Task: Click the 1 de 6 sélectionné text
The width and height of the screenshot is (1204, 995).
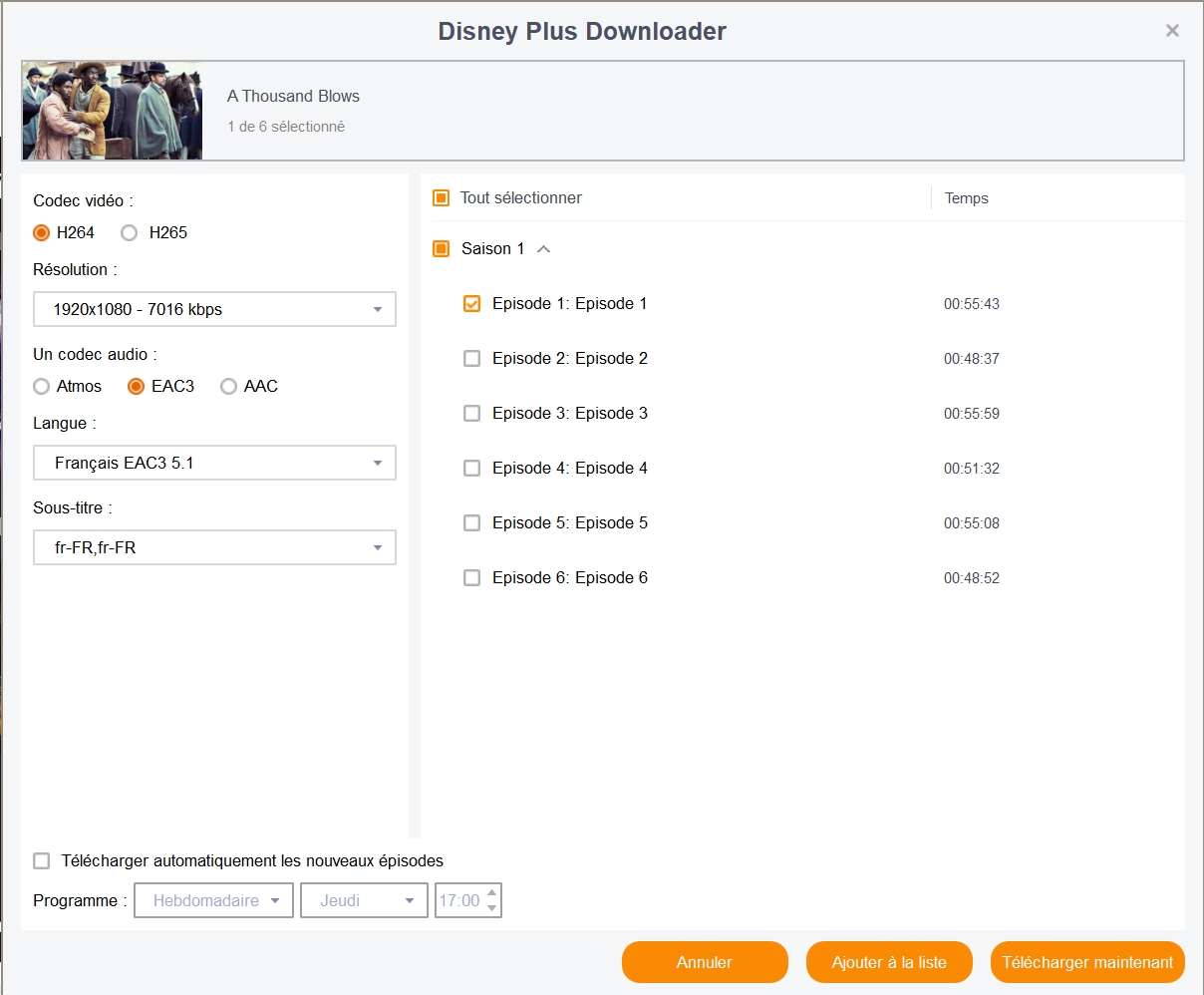Action: point(286,127)
